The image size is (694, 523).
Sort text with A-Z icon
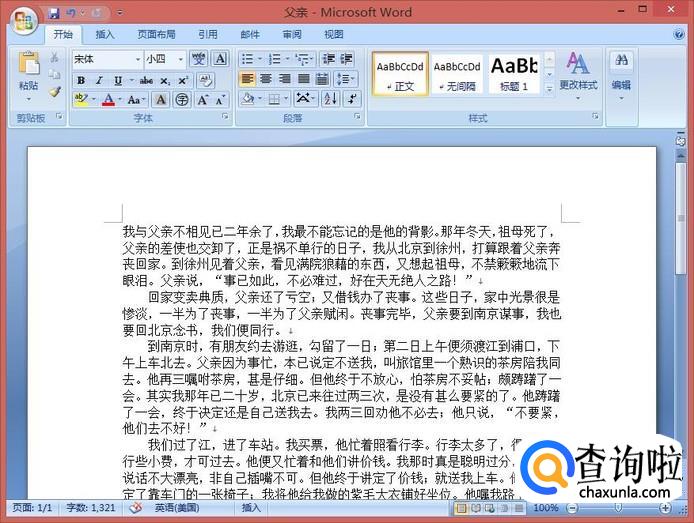pyautogui.click(x=330, y=99)
